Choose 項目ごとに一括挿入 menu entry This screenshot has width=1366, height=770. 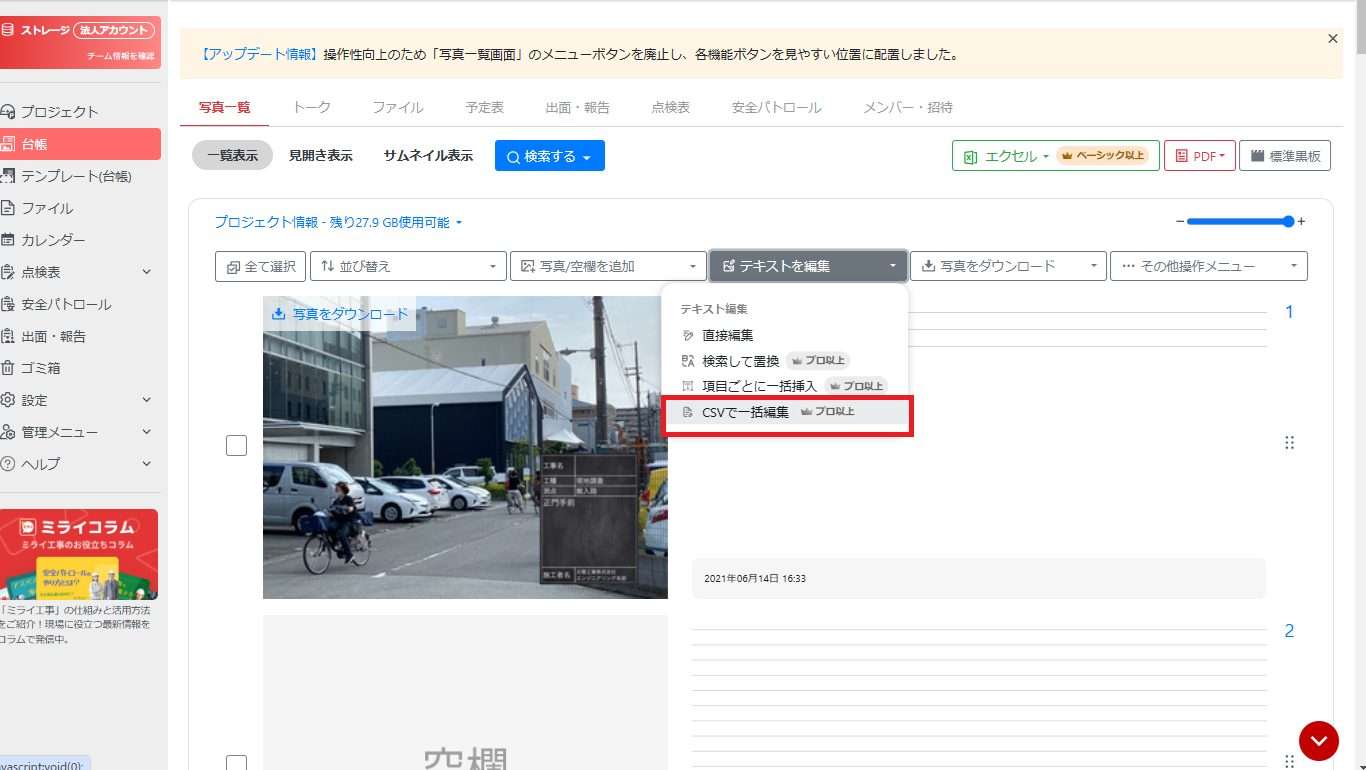click(785, 386)
